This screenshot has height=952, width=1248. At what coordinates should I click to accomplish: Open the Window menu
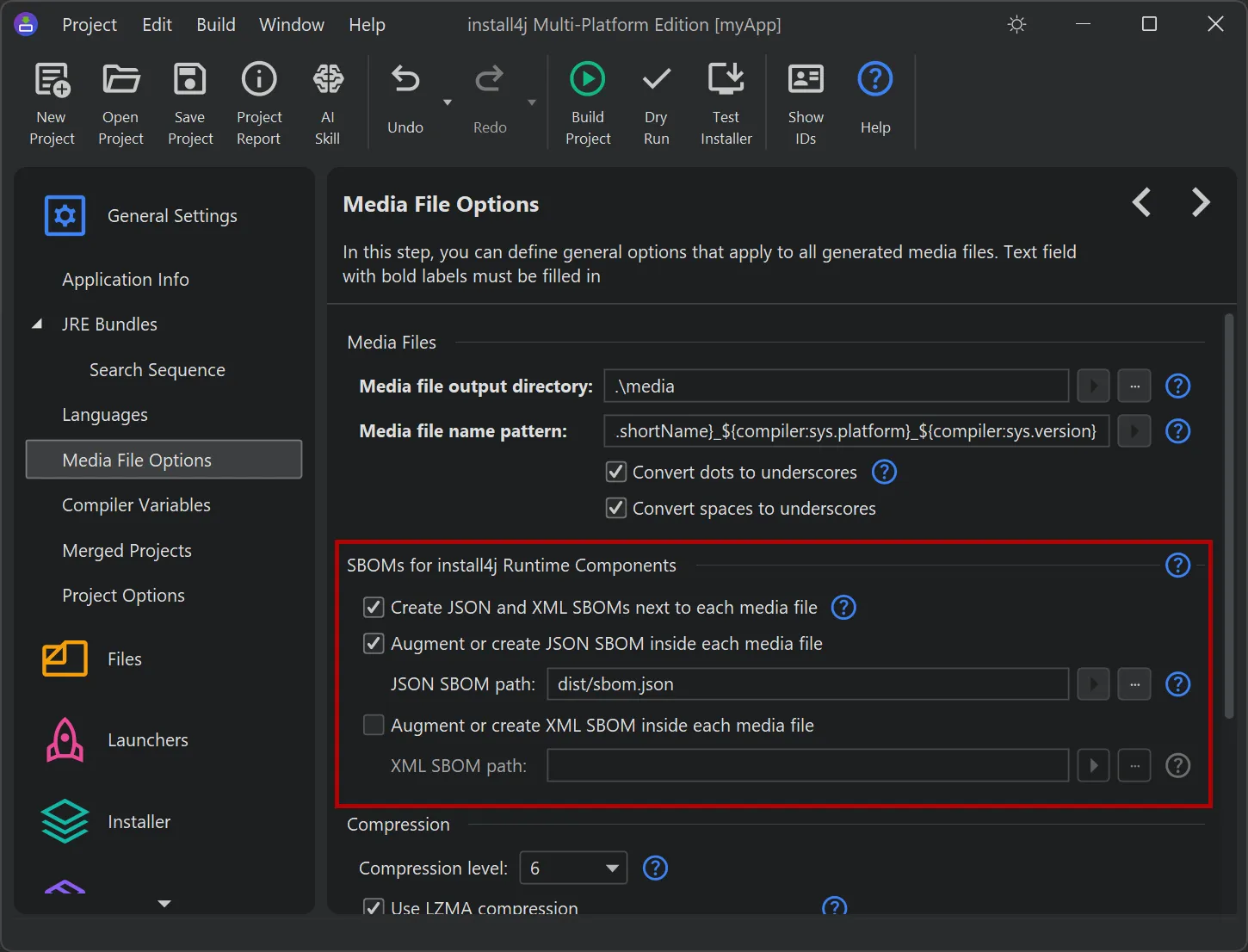(x=292, y=24)
